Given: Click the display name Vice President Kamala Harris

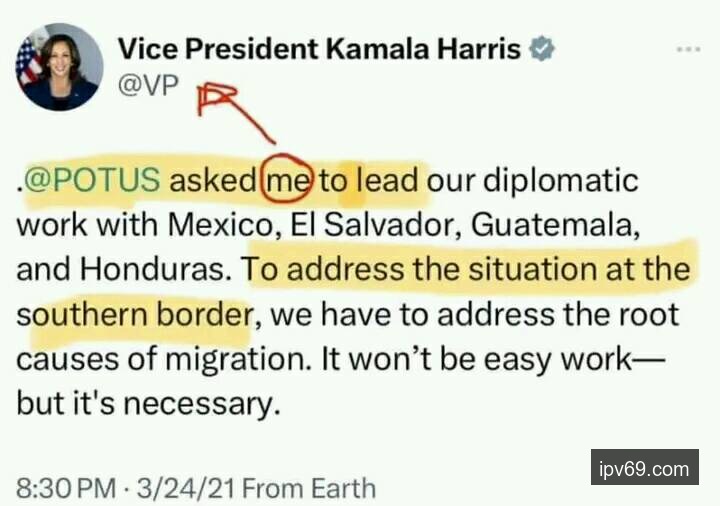Looking at the screenshot, I should tap(320, 49).
